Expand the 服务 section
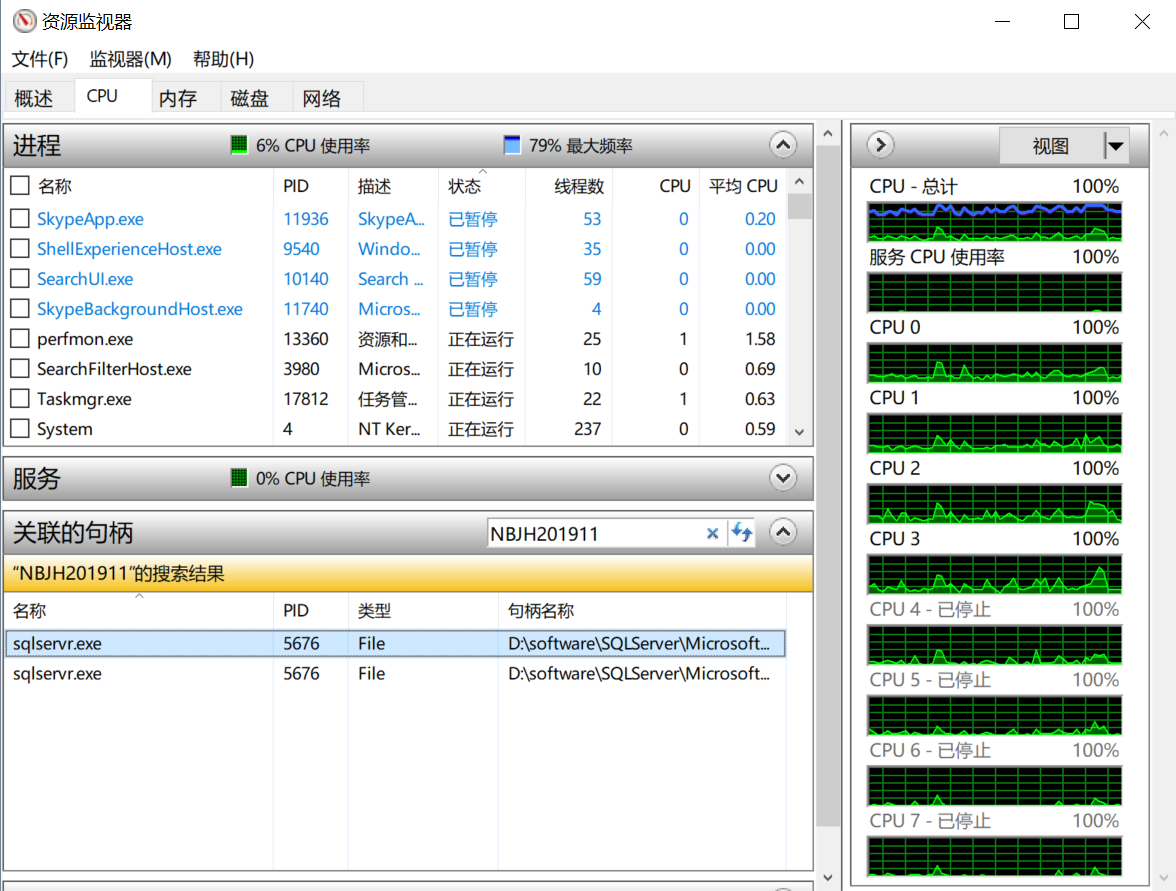1176x891 pixels. point(783,478)
